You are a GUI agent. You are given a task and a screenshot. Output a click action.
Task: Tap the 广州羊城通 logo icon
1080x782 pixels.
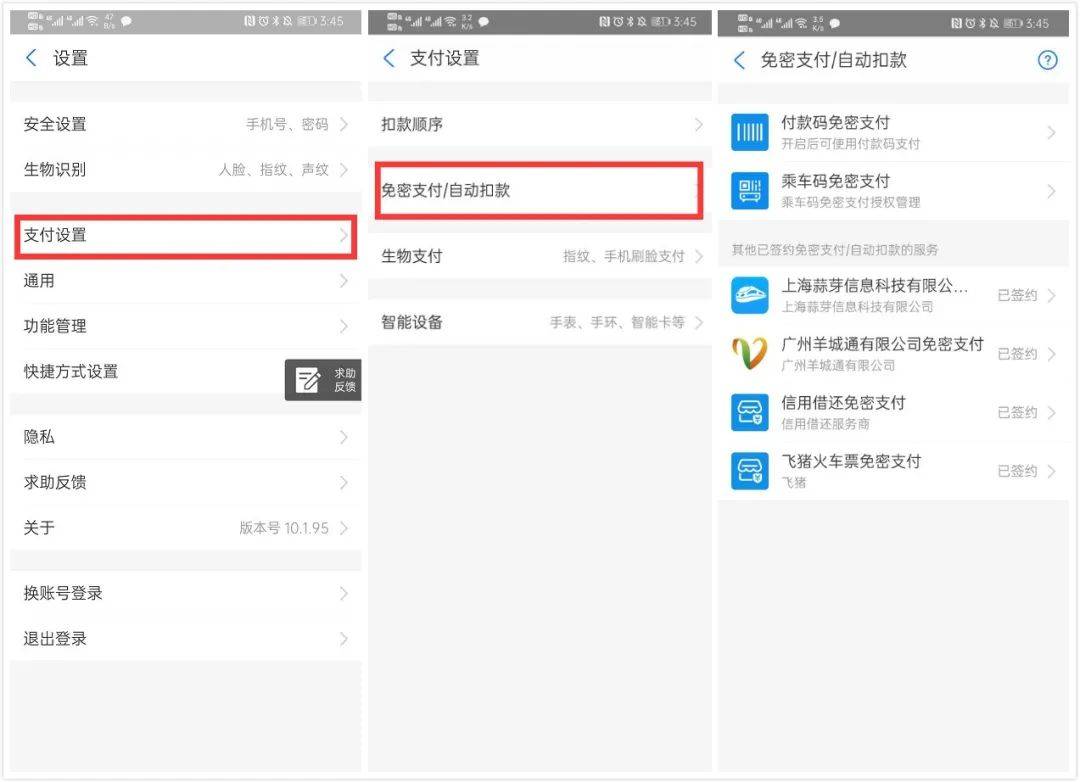(x=749, y=354)
